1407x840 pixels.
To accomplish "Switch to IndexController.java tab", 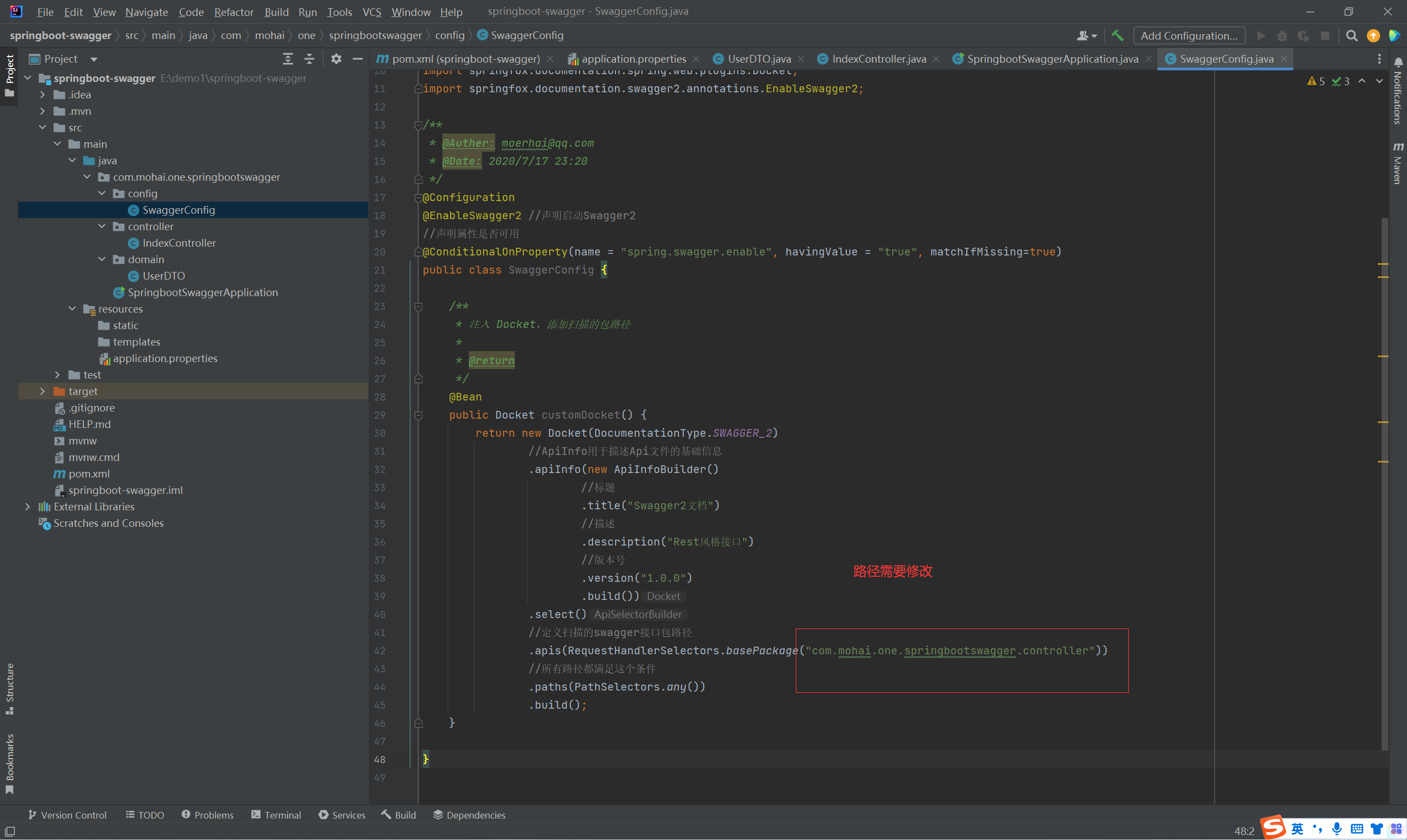I will pos(878,59).
